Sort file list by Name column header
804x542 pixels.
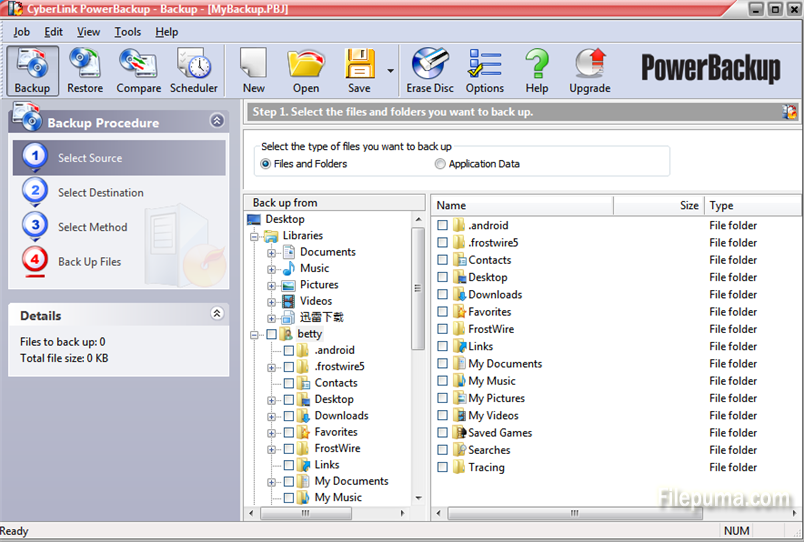(522, 205)
